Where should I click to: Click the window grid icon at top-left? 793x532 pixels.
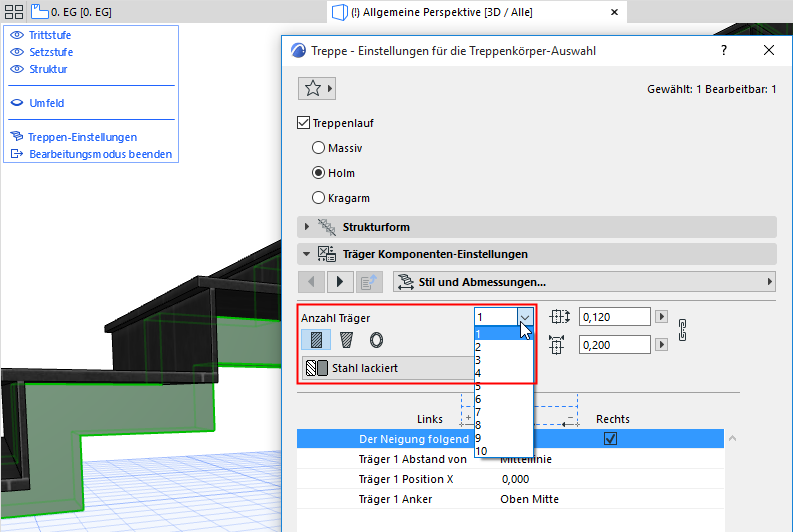pyautogui.click(x=13, y=12)
